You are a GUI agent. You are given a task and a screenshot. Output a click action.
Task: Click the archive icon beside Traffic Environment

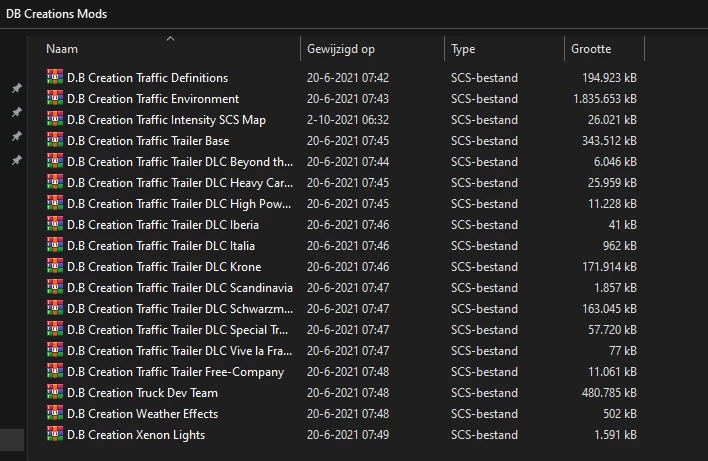coord(54,98)
